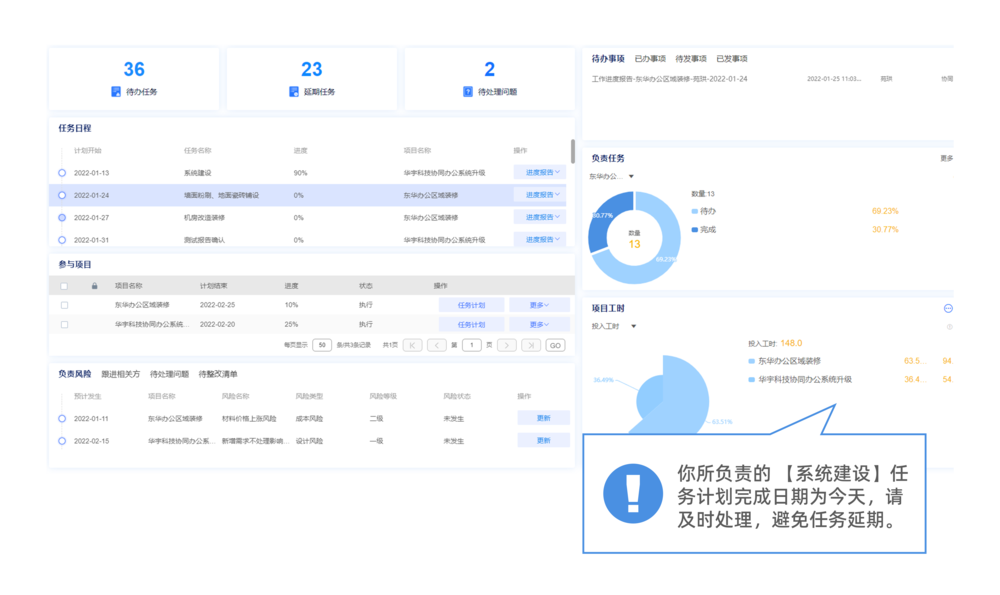
Task: Switch to the 负责风险 tab
Action: pyautogui.click(x=75, y=374)
